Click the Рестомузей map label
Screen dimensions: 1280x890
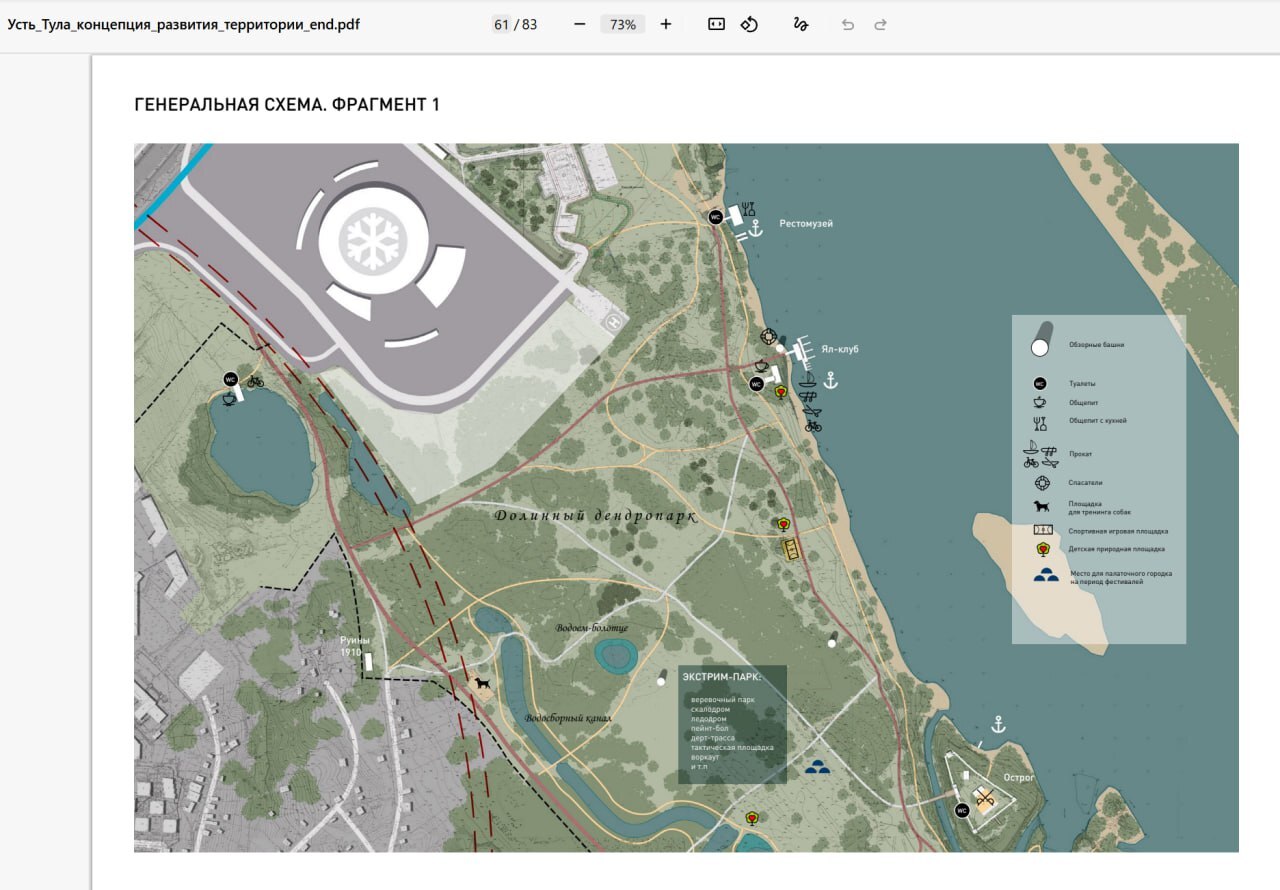806,224
